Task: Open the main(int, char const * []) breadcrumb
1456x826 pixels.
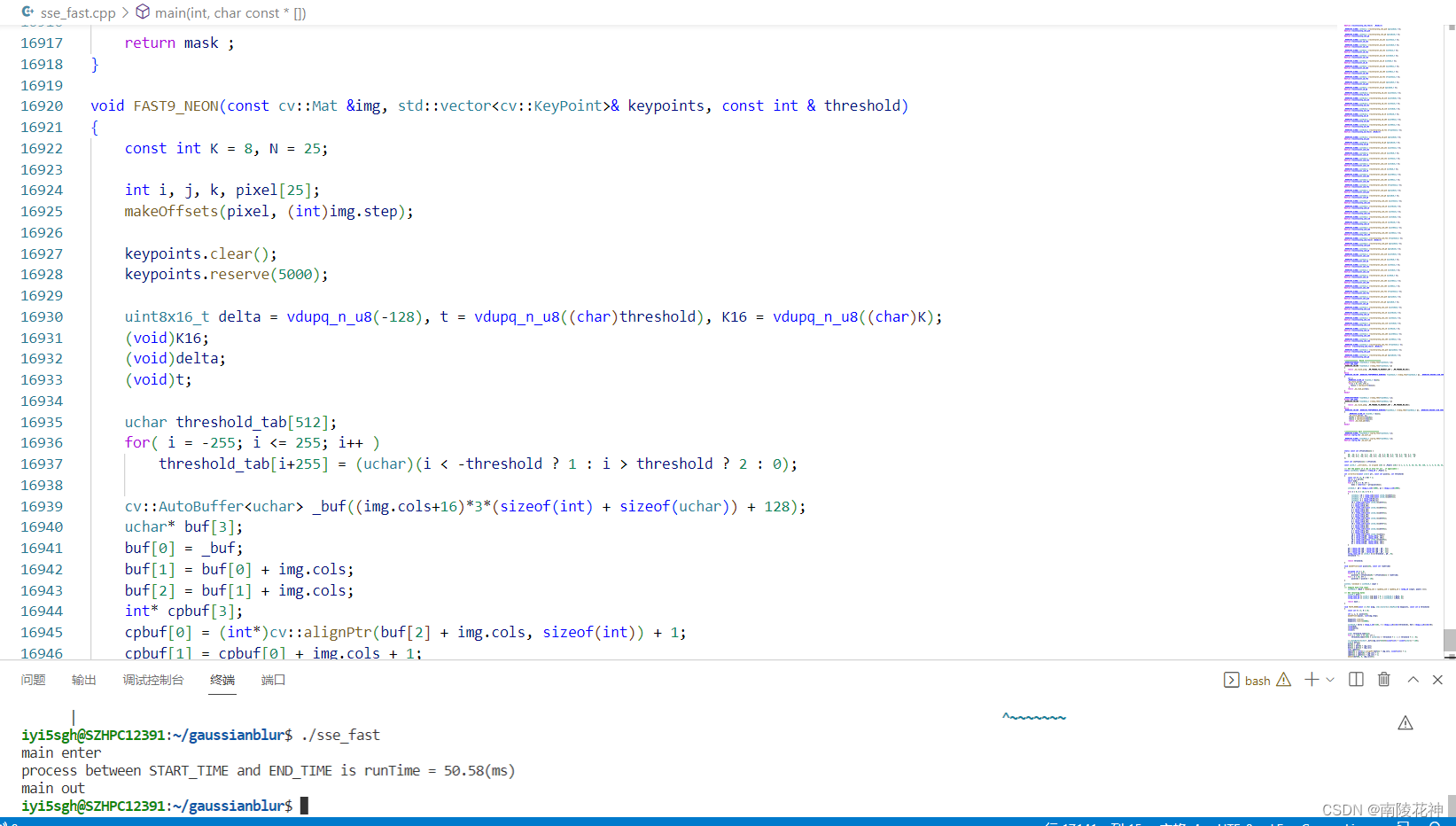Action: 230,12
